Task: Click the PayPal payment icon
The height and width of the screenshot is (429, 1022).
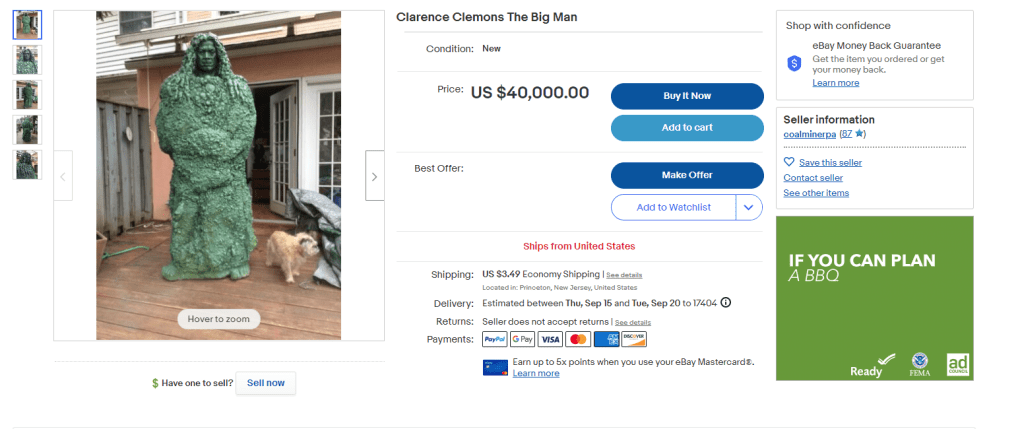Action: coord(495,339)
